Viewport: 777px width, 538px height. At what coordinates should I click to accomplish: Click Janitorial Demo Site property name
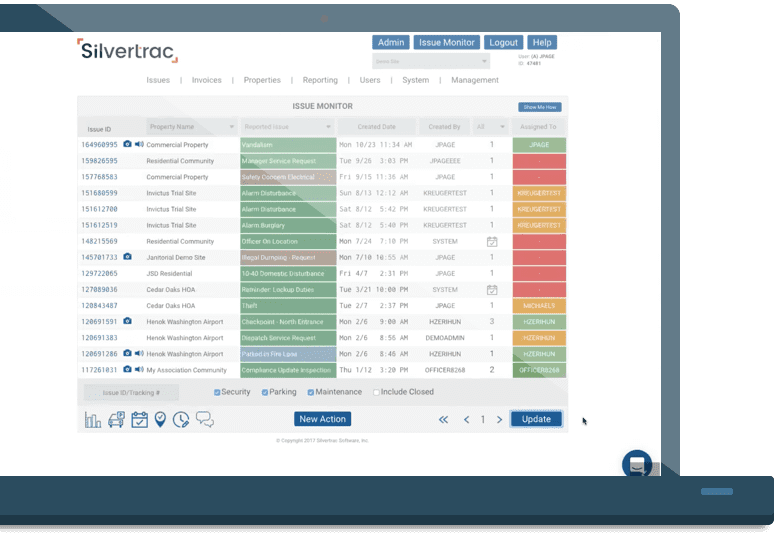click(176, 258)
